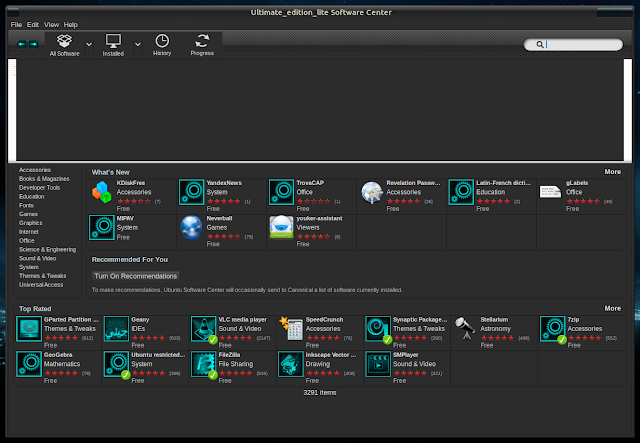Click the 3291 items count

click(x=320, y=392)
